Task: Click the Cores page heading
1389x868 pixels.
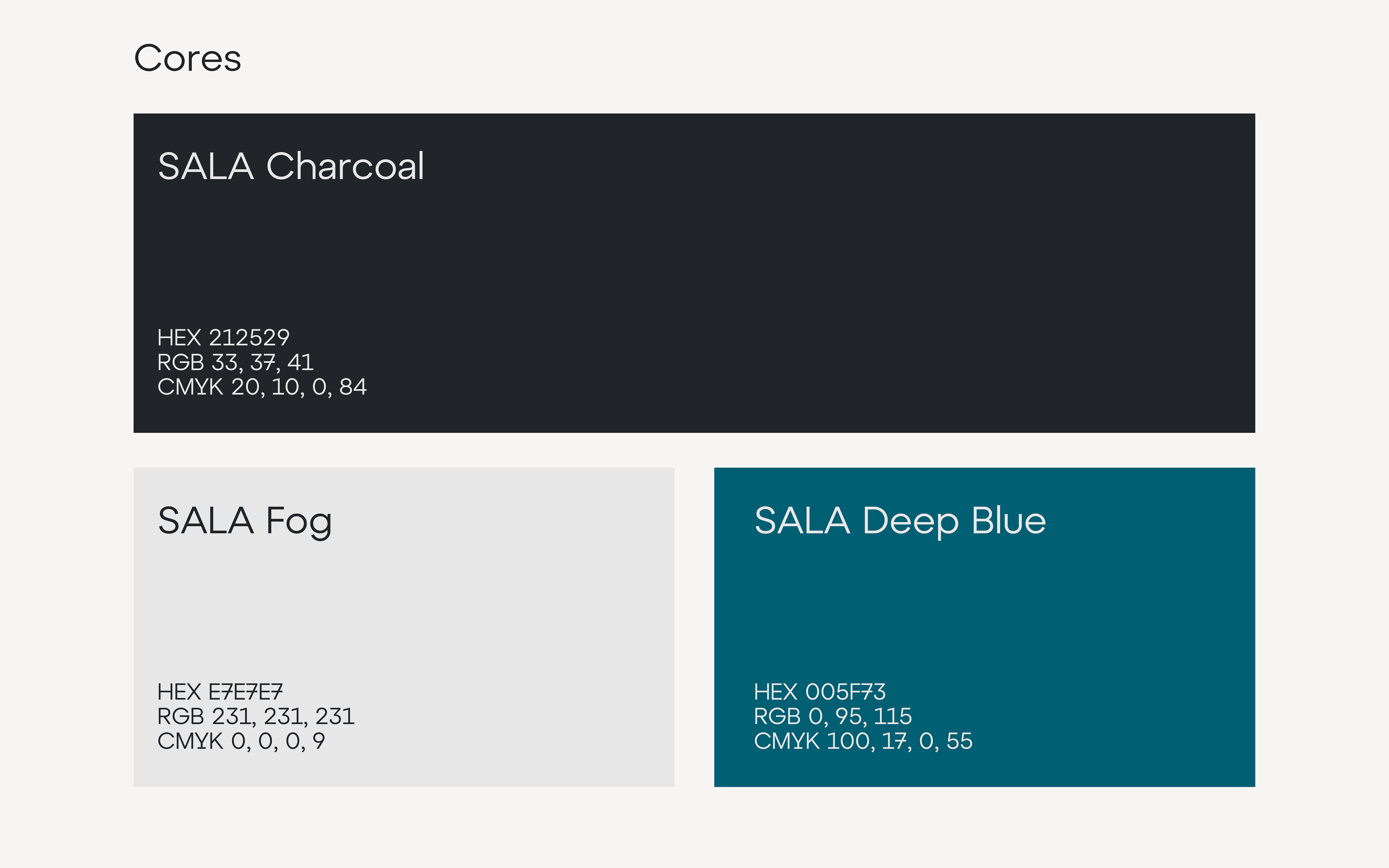Action: (x=187, y=59)
